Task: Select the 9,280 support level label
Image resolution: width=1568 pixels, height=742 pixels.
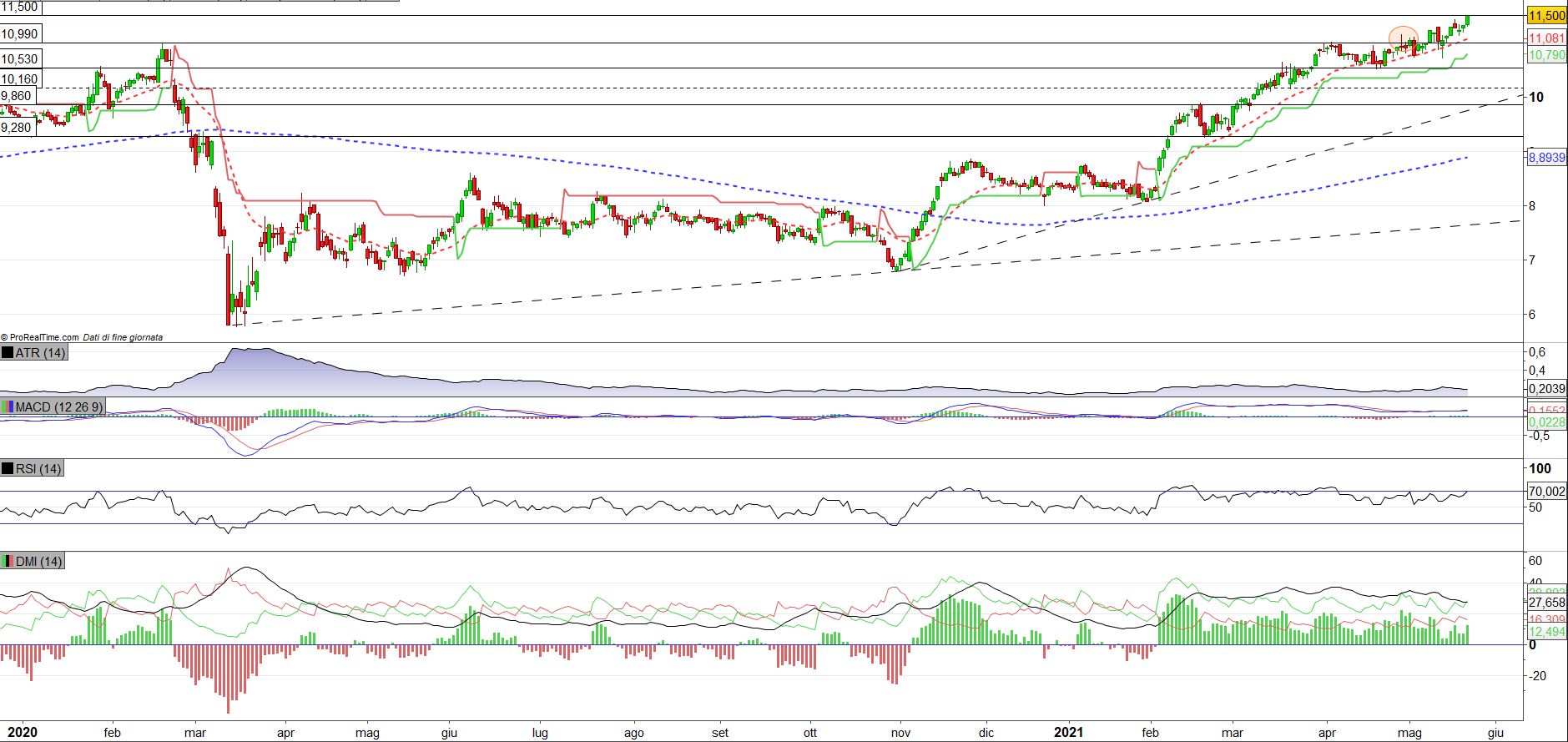Action: pos(17,128)
